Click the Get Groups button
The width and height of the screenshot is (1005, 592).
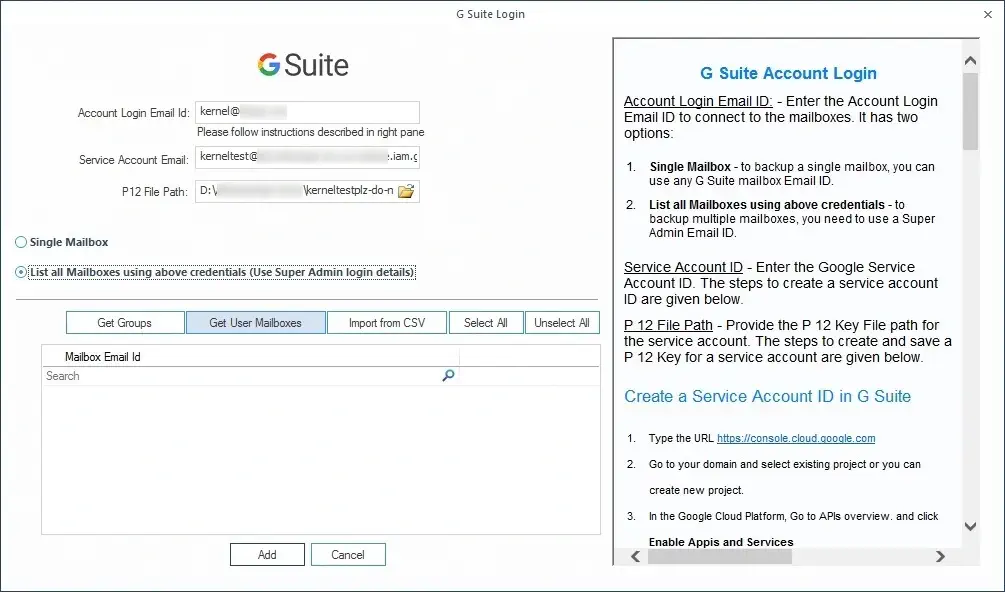[x=125, y=323]
